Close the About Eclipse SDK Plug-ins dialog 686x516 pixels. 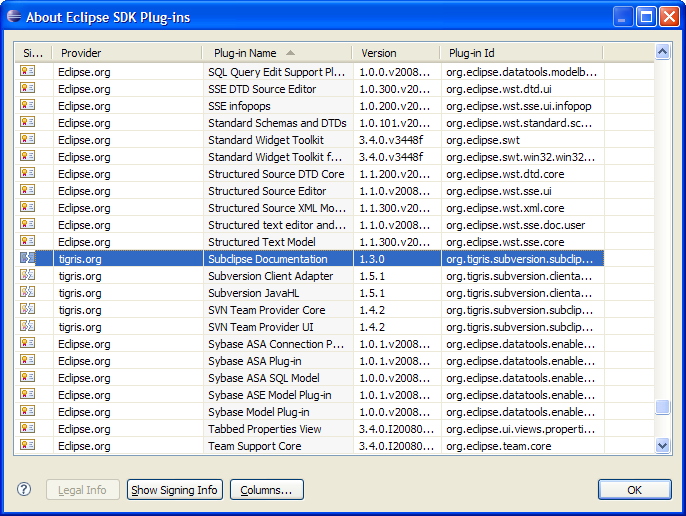pyautogui.click(x=669, y=17)
